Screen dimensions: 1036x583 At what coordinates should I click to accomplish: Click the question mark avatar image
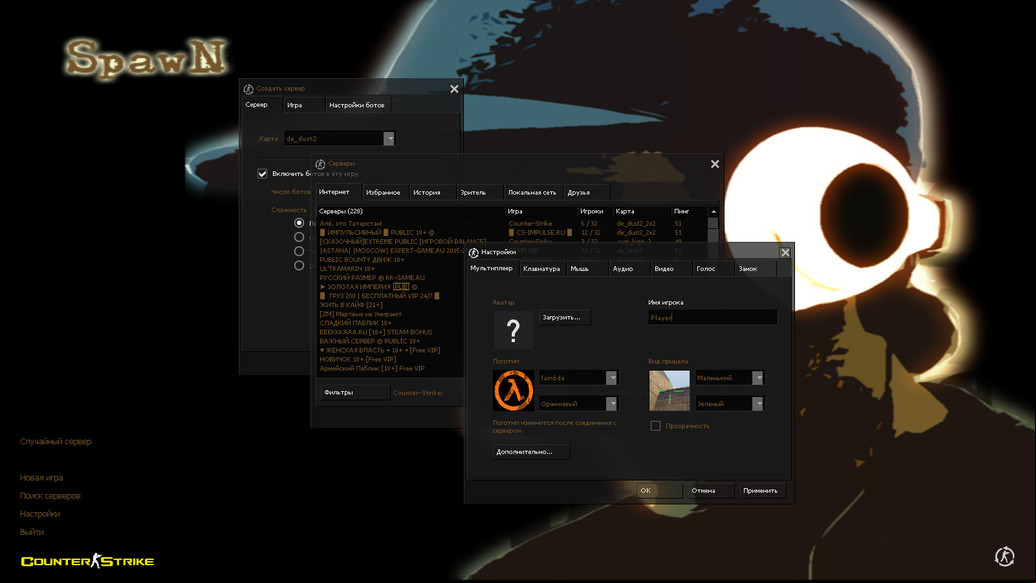513,330
